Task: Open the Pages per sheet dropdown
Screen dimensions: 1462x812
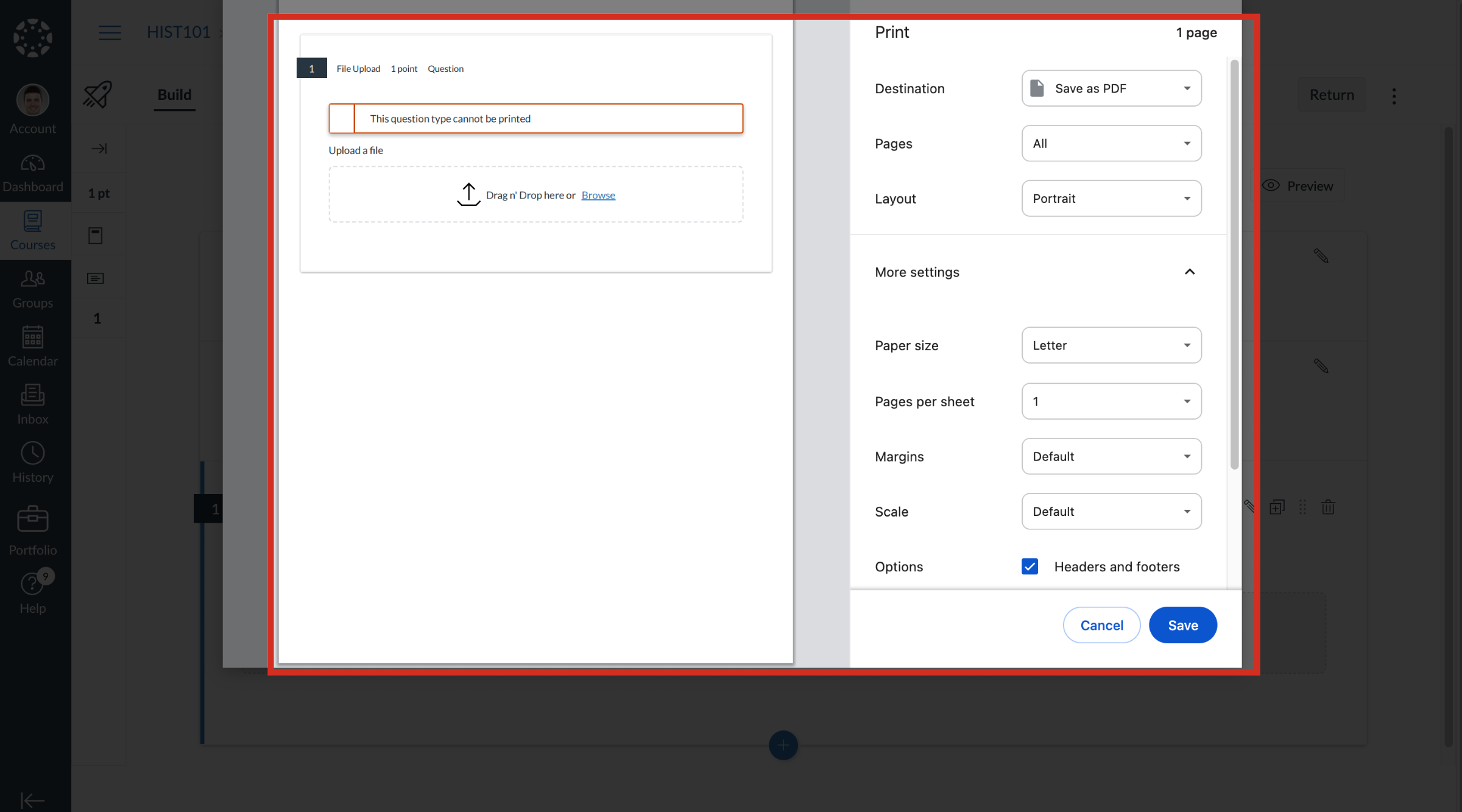Action: coord(1111,401)
